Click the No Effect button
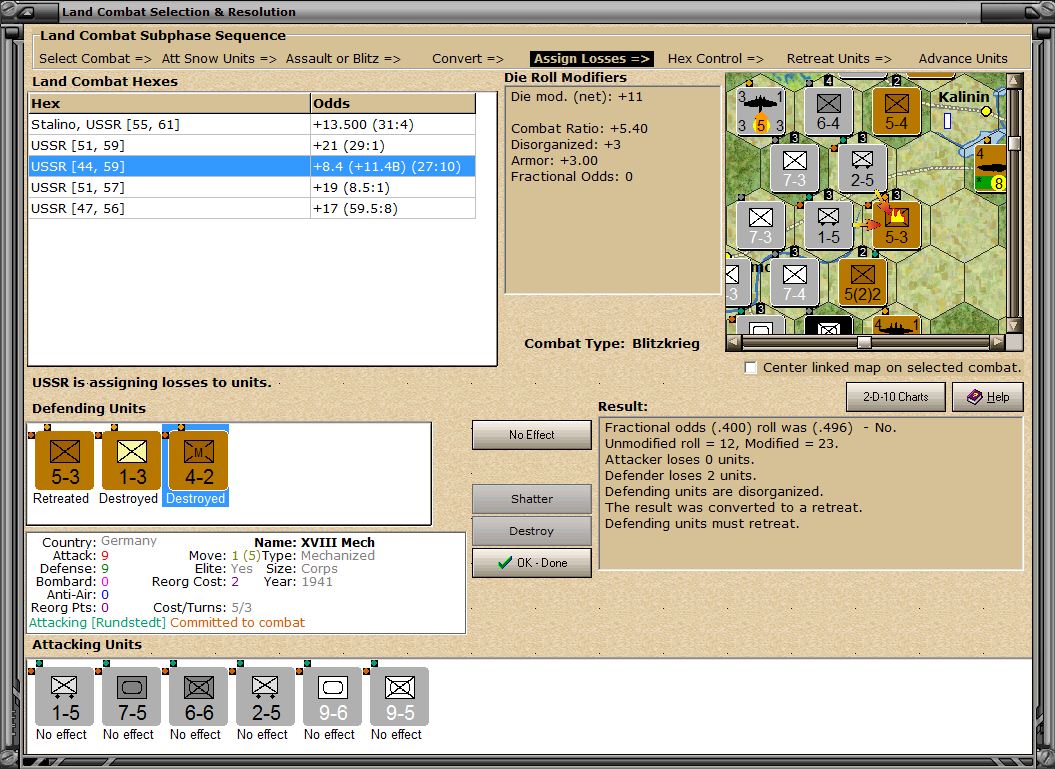Screen dimensions: 1055x769 point(532,435)
